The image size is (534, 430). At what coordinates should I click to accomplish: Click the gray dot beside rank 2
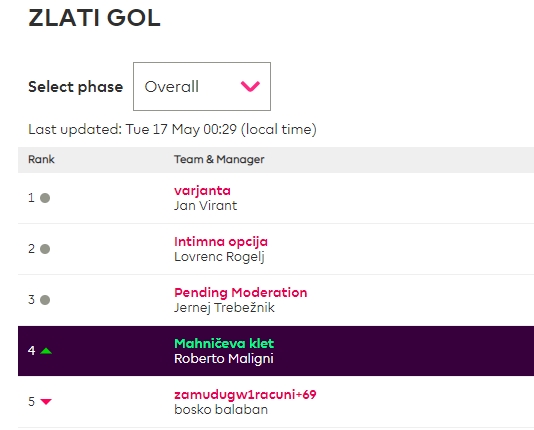(x=45, y=249)
